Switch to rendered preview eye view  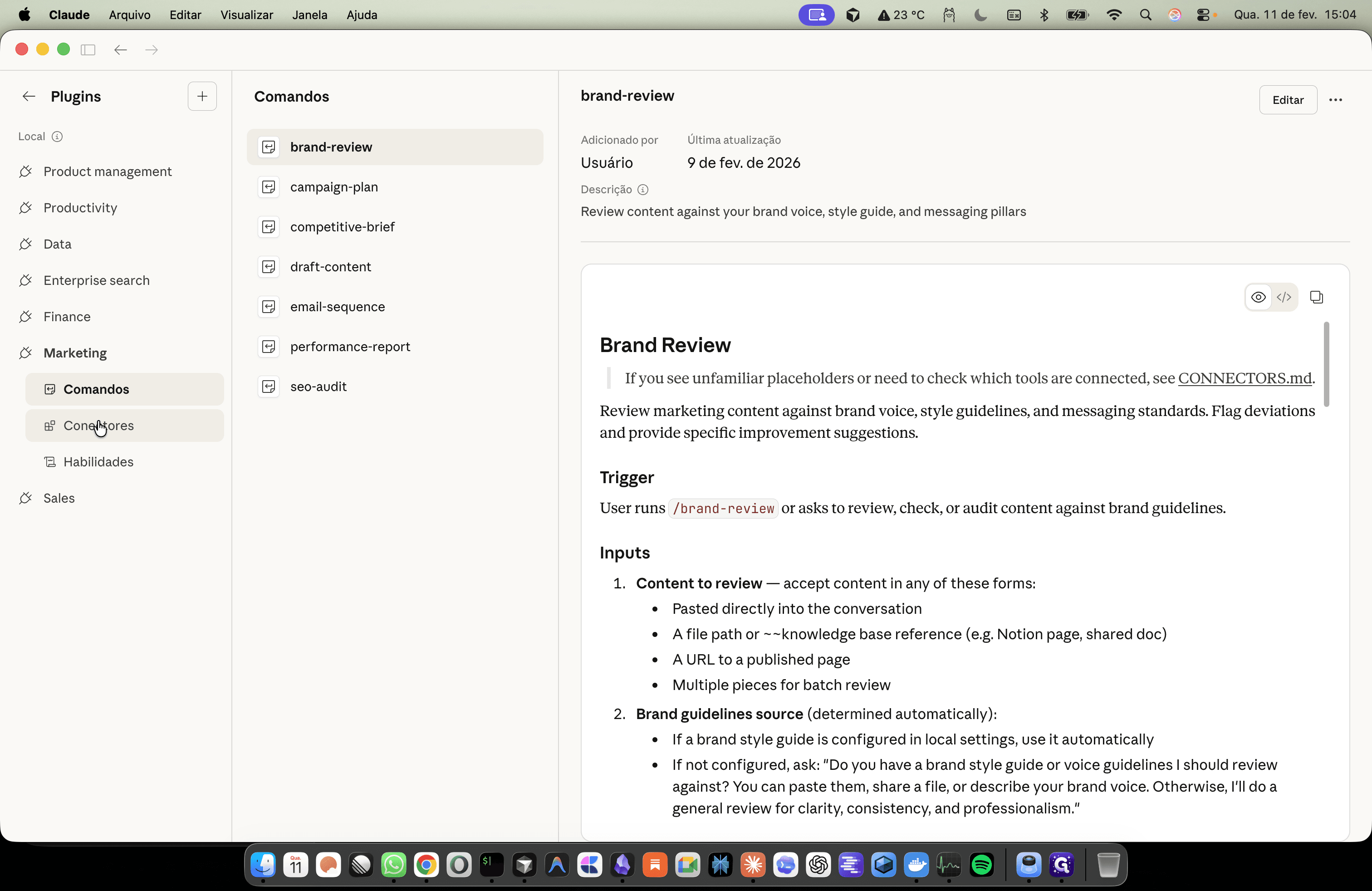click(x=1259, y=298)
